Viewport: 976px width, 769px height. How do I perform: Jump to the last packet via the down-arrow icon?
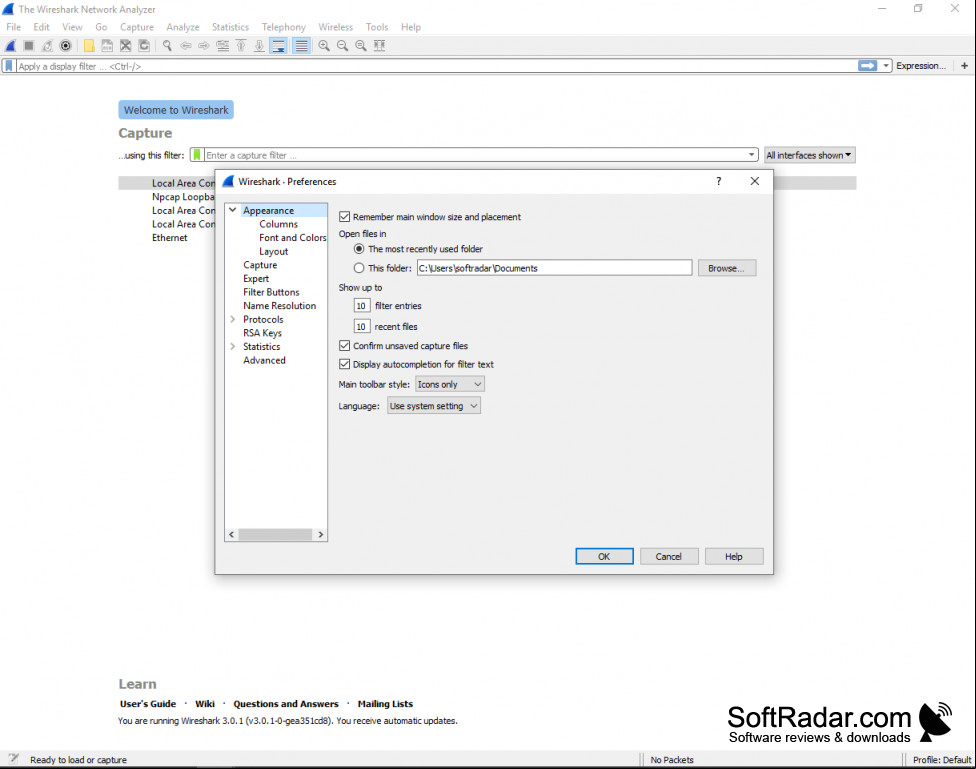(x=259, y=45)
